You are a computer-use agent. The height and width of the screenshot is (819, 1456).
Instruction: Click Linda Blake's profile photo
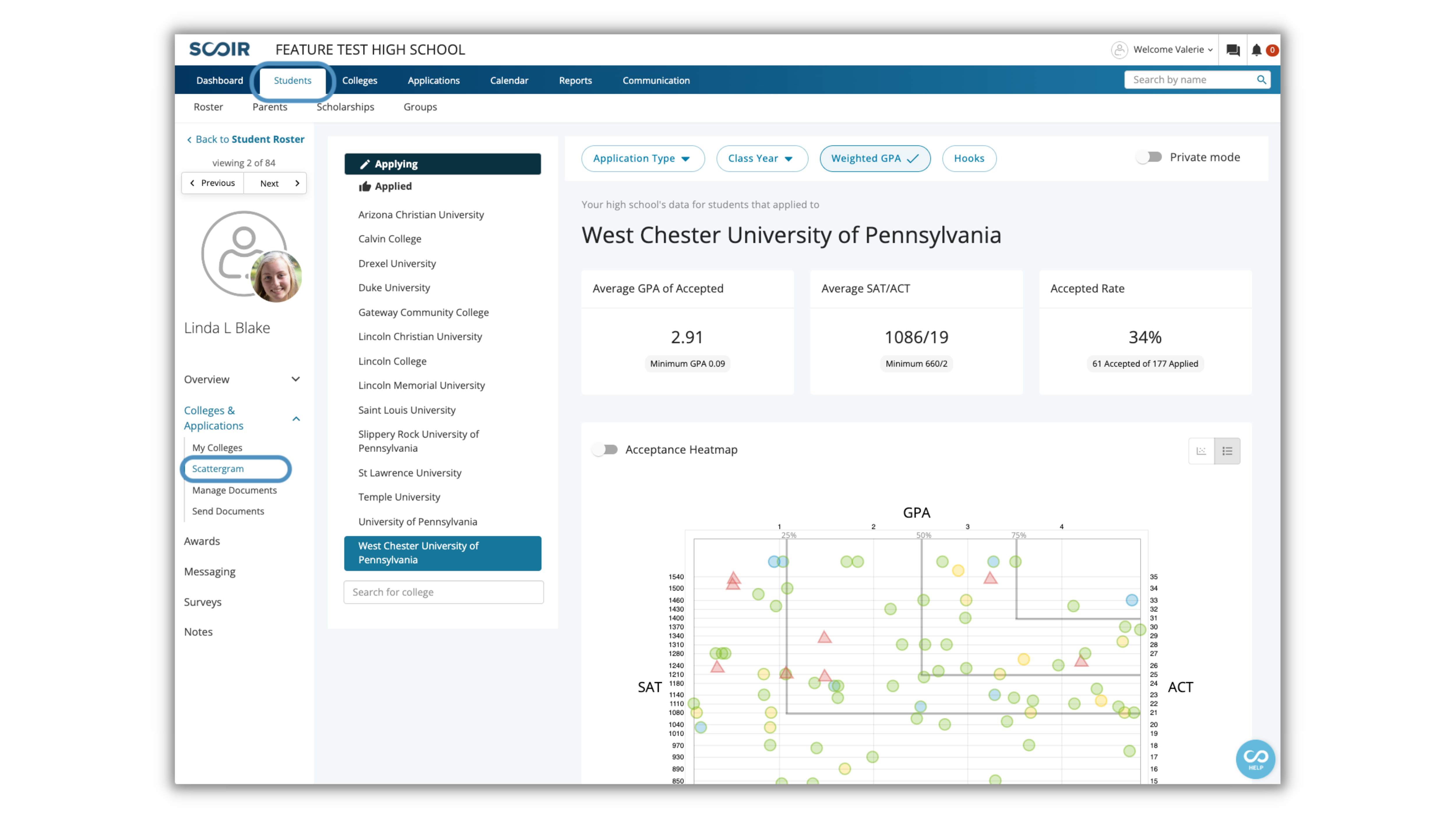pyautogui.click(x=276, y=276)
